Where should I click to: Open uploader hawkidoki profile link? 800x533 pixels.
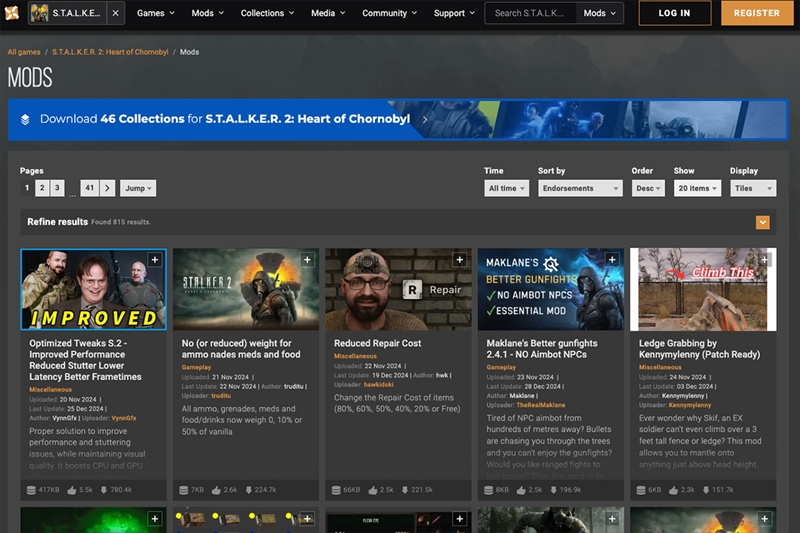click(379, 385)
